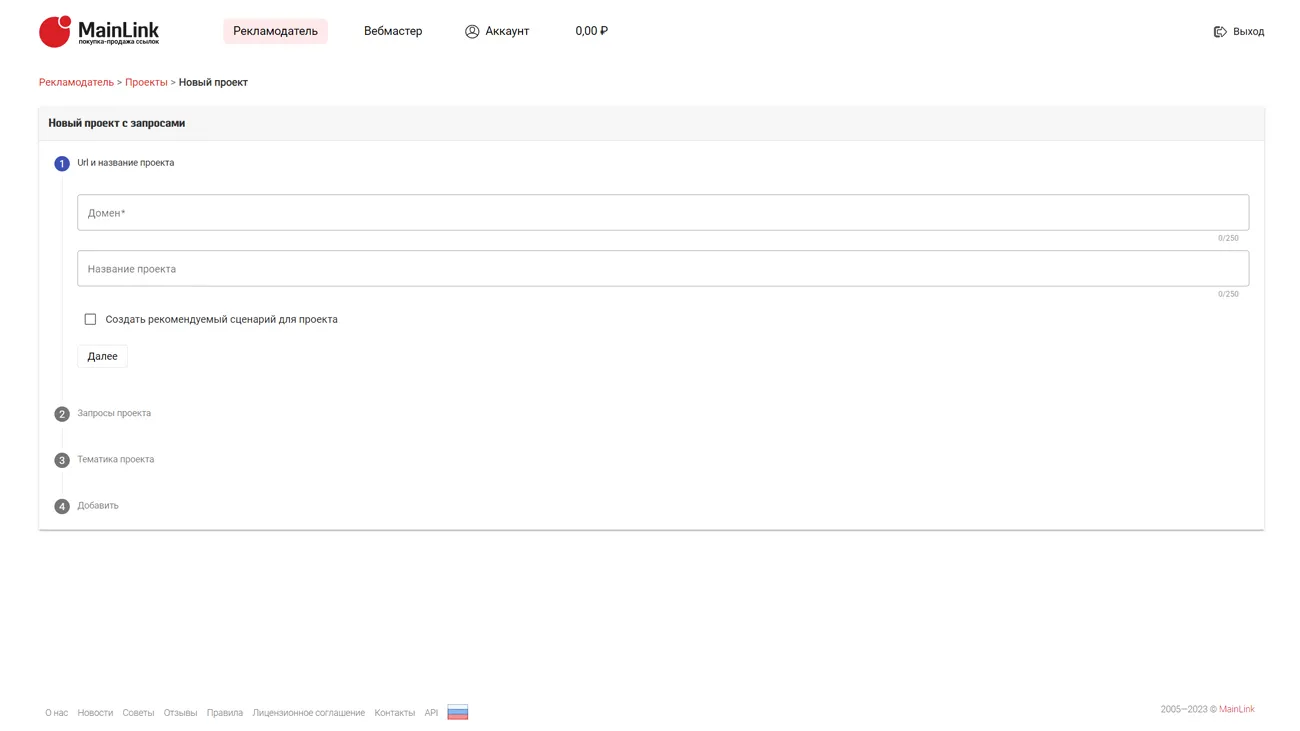The image size is (1300, 731).
Task: Open the Контакты footer link
Action: (x=394, y=713)
